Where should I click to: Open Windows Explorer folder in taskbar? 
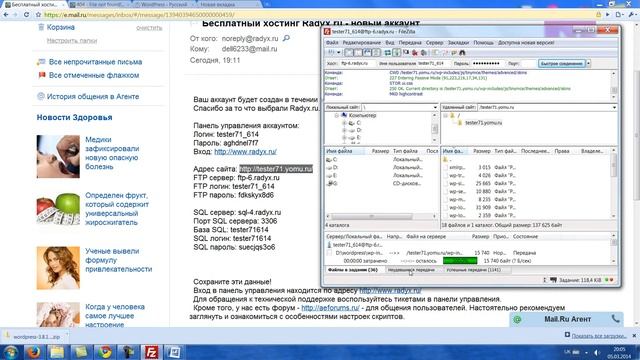tap(57, 351)
